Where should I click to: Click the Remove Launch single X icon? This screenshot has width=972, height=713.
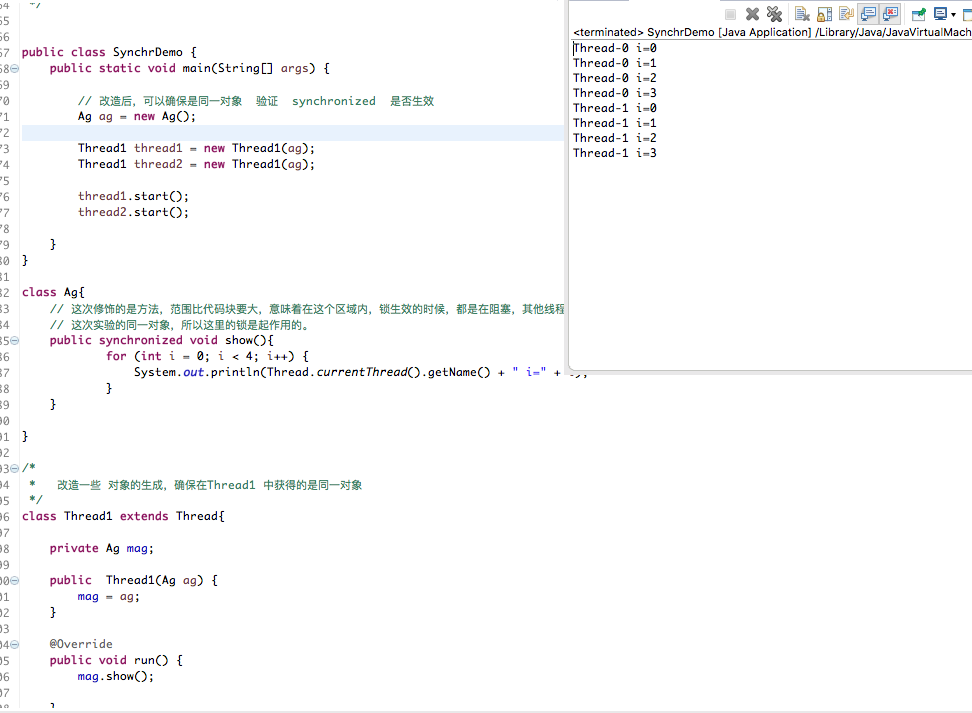point(753,14)
